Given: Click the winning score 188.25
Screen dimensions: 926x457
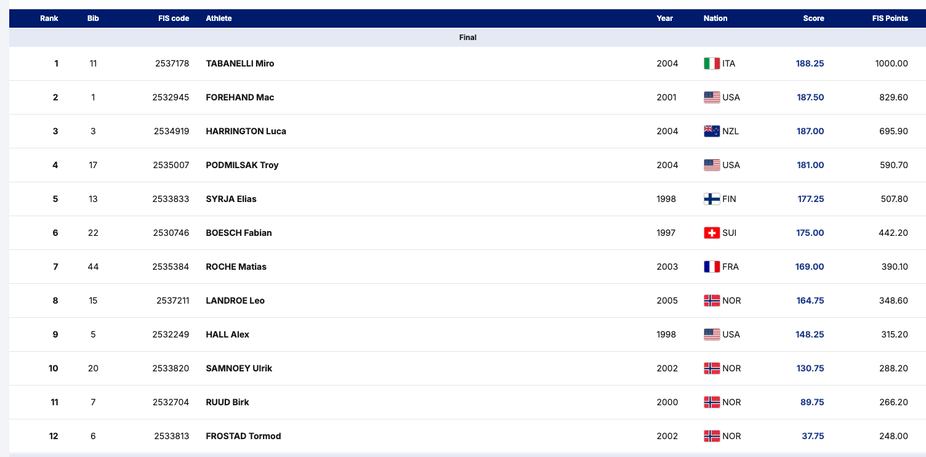Looking at the screenshot, I should 810,63.
